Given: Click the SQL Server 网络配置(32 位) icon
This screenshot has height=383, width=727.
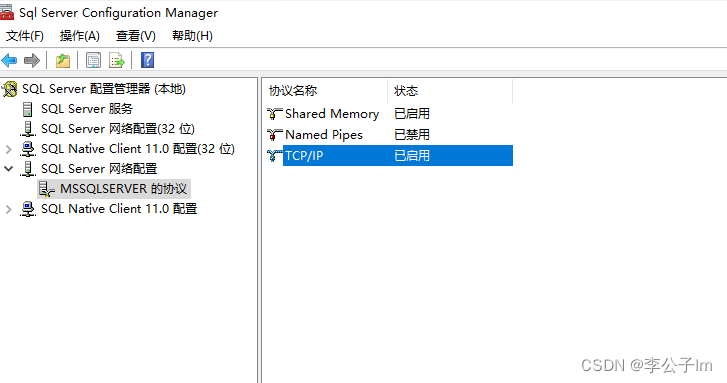Looking at the screenshot, I should coord(28,129).
